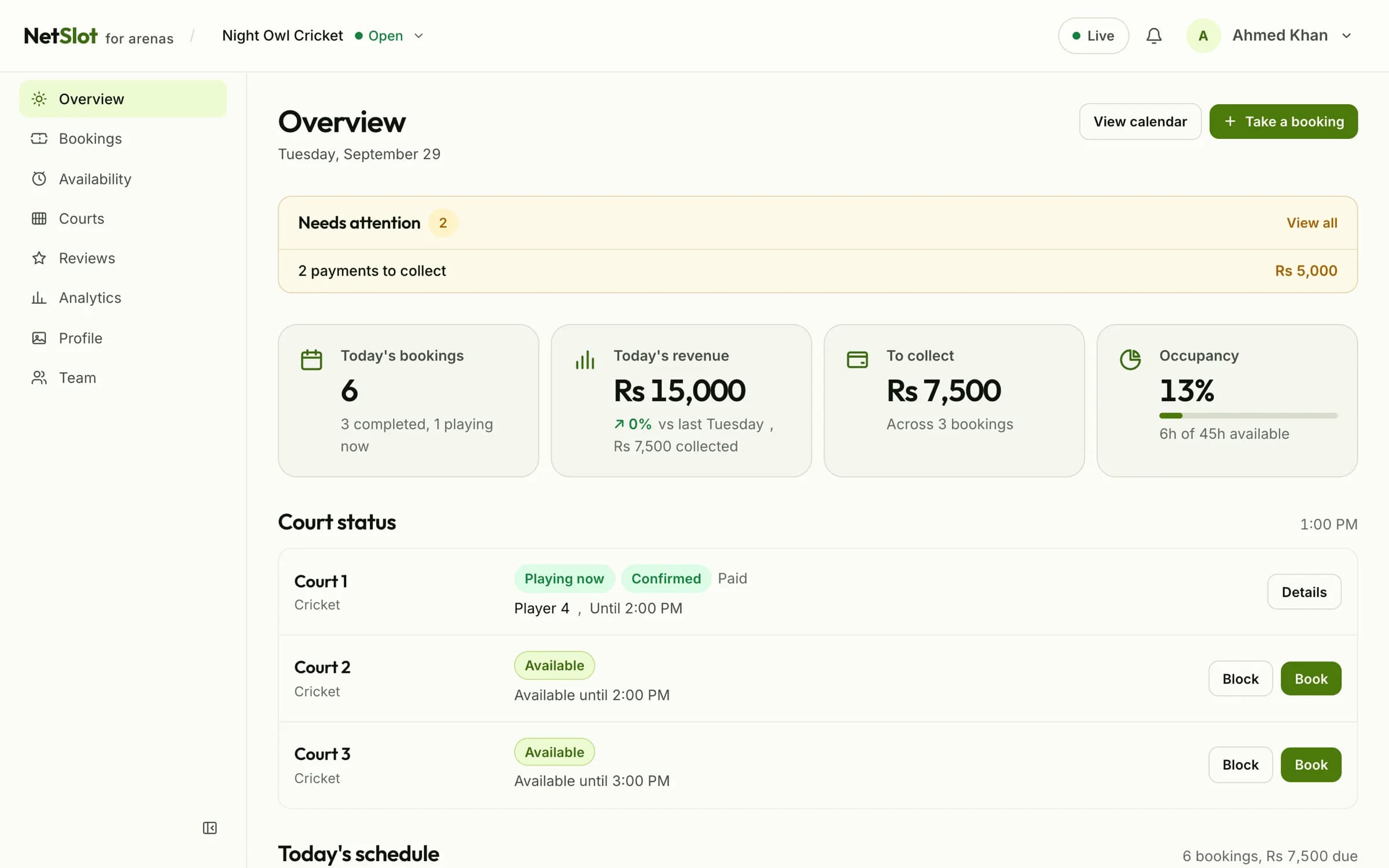Click the Occupancy progress bar
Viewport: 1389px width, 868px height.
click(x=1248, y=415)
